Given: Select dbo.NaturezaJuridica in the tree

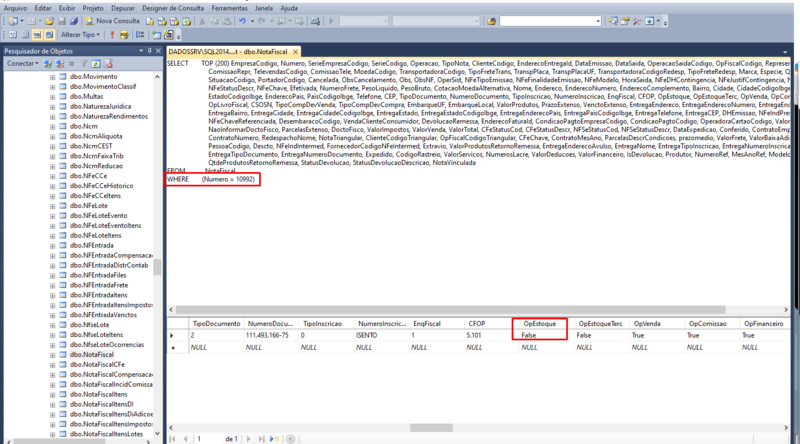Looking at the screenshot, I should [100, 106].
